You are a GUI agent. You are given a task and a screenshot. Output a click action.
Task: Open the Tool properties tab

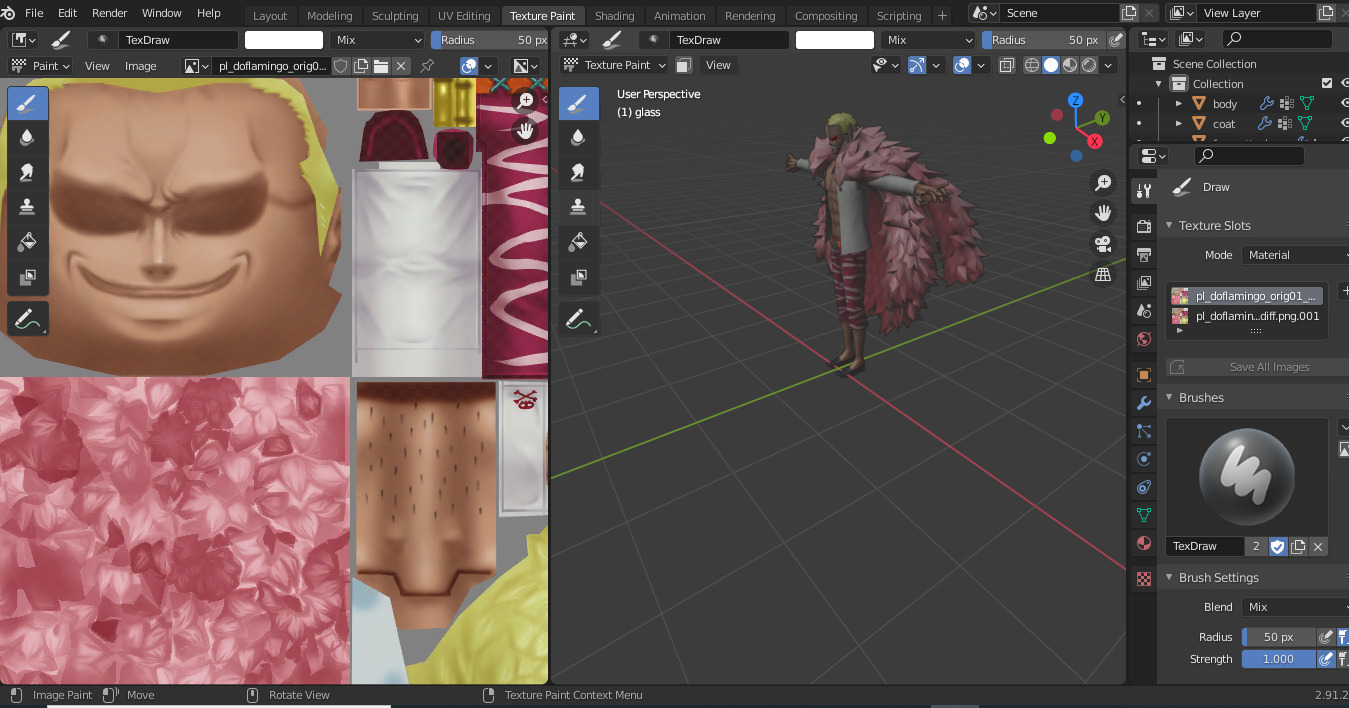(1144, 191)
